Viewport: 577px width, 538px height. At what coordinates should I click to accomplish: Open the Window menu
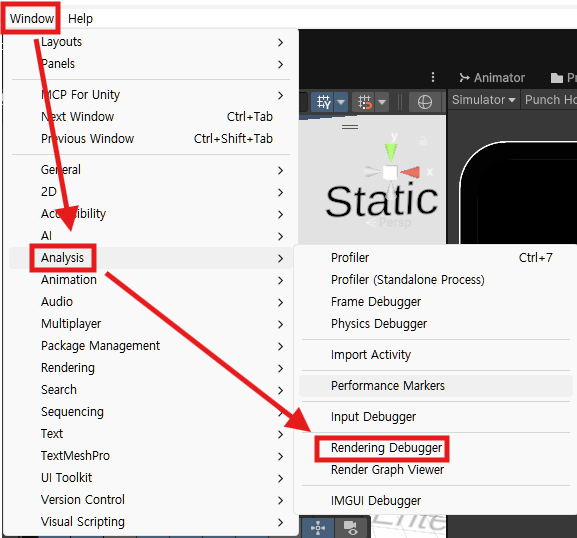click(x=31, y=18)
